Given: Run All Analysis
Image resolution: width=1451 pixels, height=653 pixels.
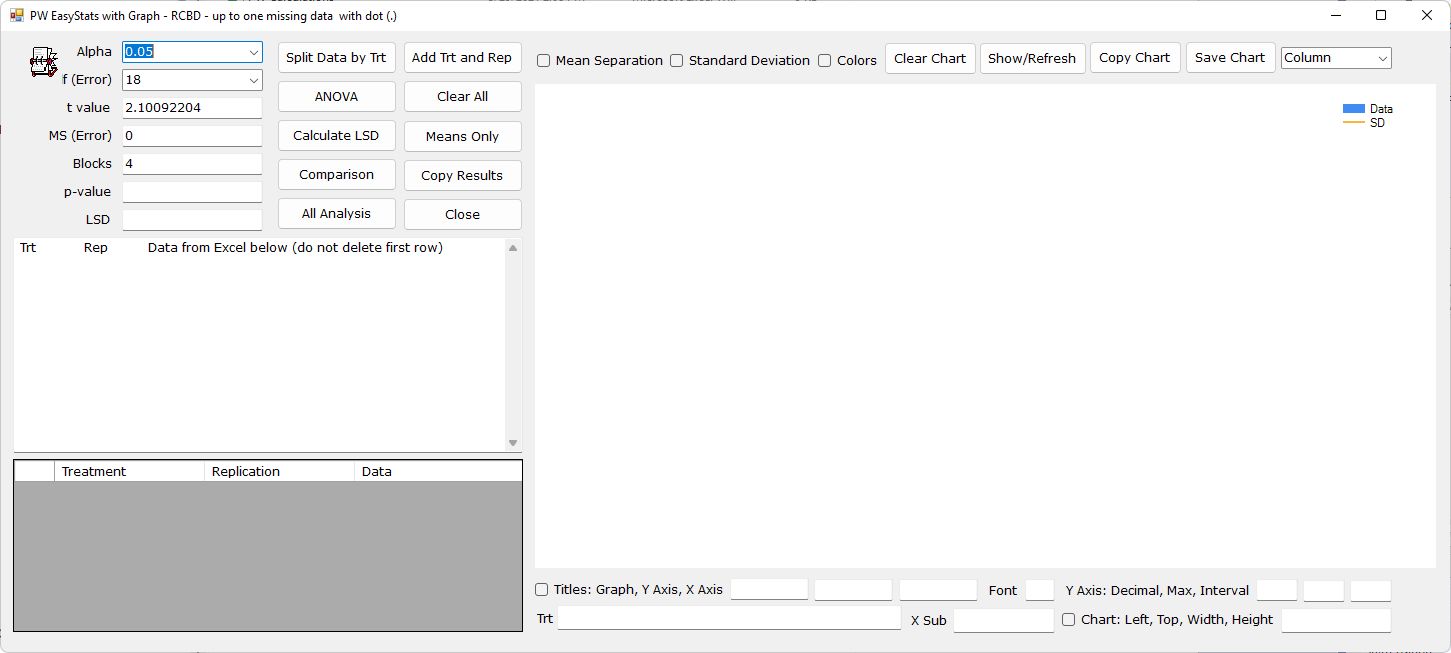Looking at the screenshot, I should [336, 213].
